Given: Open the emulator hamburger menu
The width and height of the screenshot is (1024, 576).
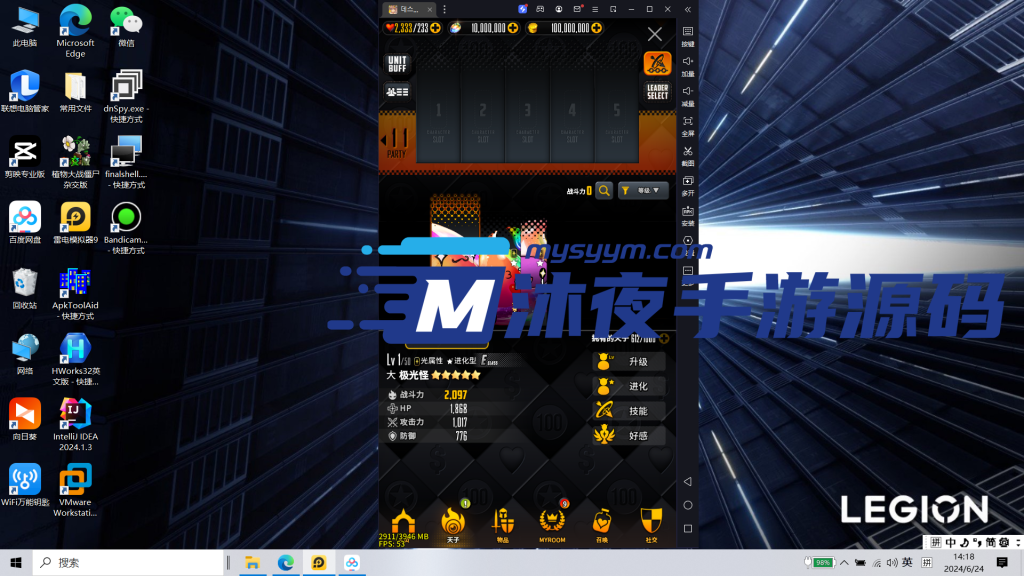Looking at the screenshot, I should (x=595, y=9).
